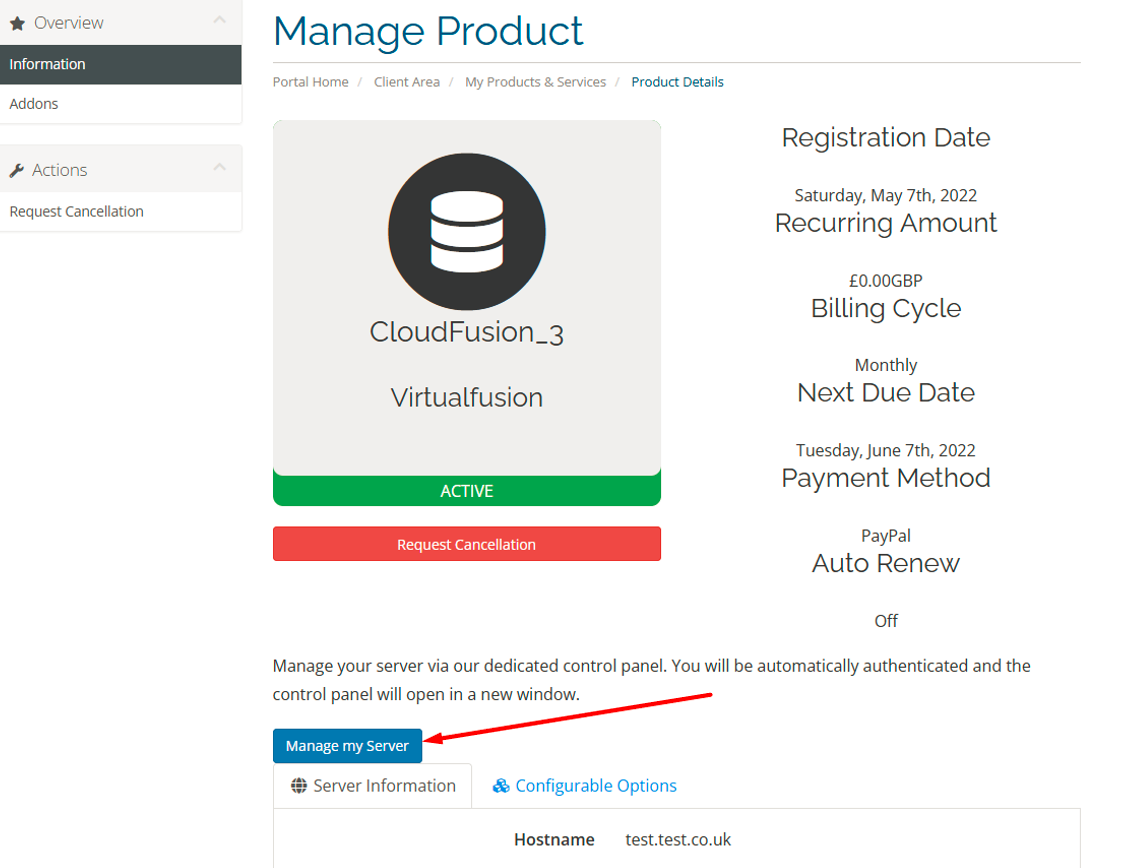This screenshot has width=1129, height=868.
Task: Click the Overview sidebar panel title
Action: point(68,23)
